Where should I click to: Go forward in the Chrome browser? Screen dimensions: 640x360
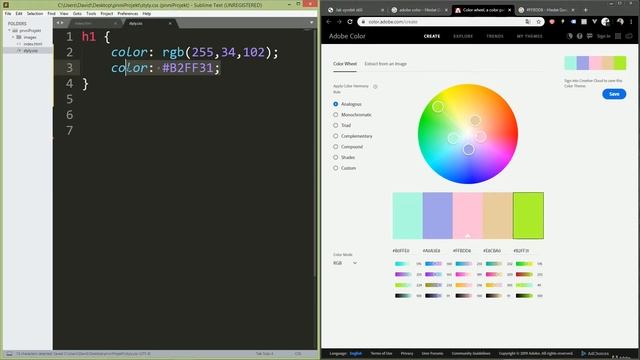(339, 22)
